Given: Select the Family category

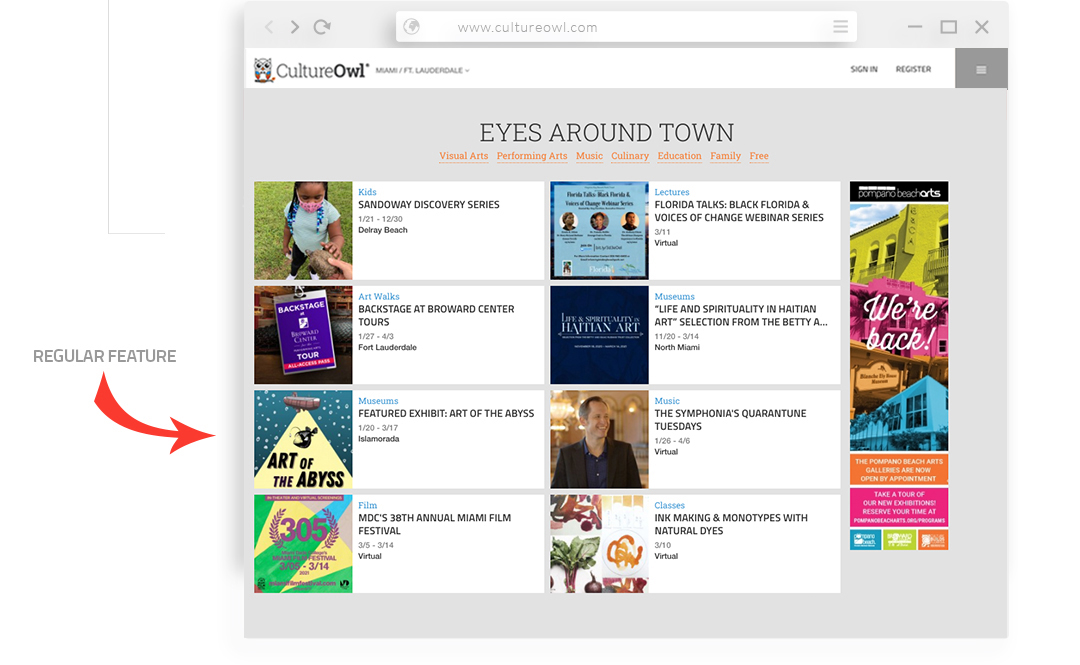Looking at the screenshot, I should click(725, 156).
